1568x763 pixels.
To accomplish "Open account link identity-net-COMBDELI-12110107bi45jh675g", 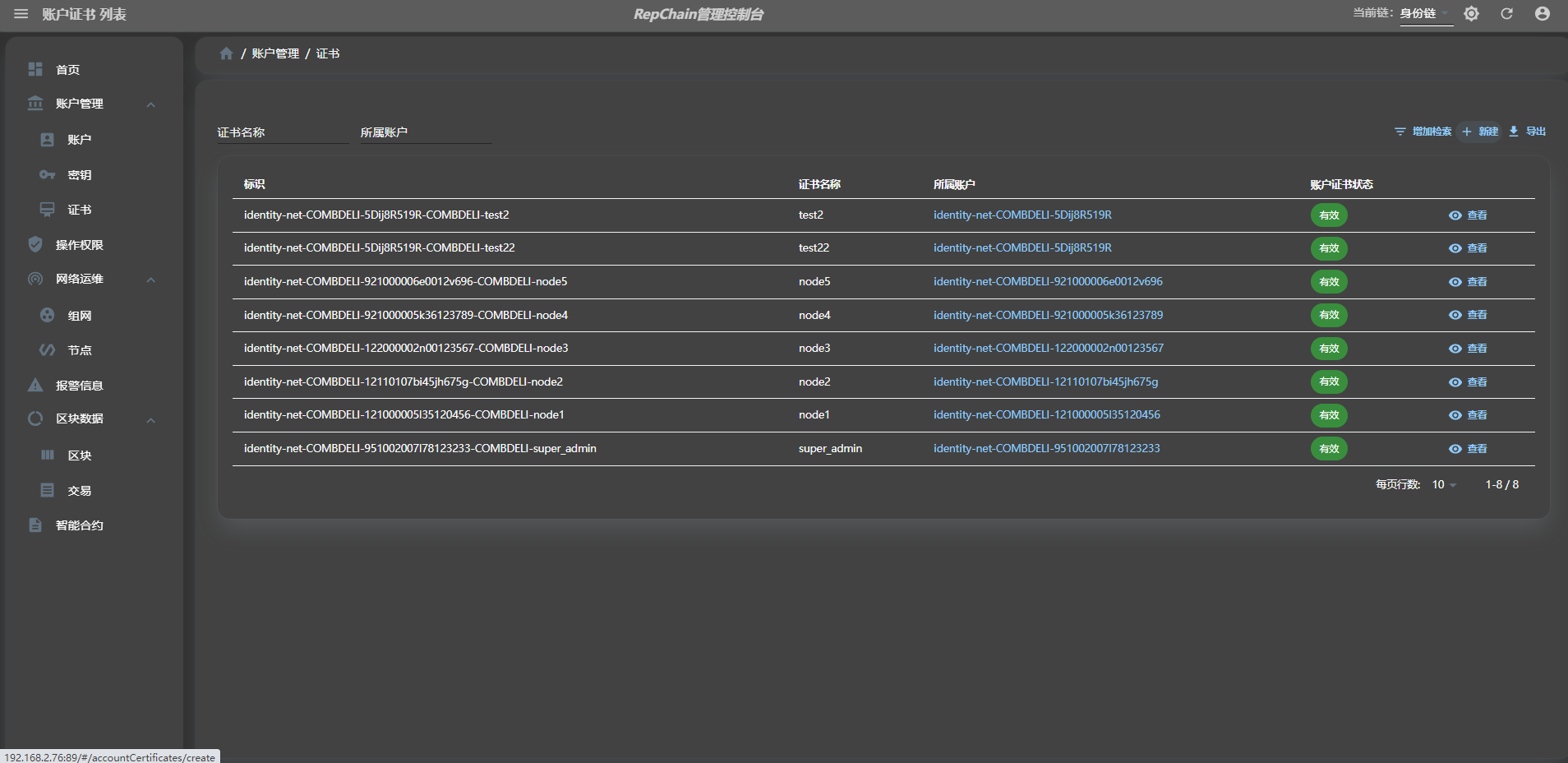I will pyautogui.click(x=1045, y=381).
